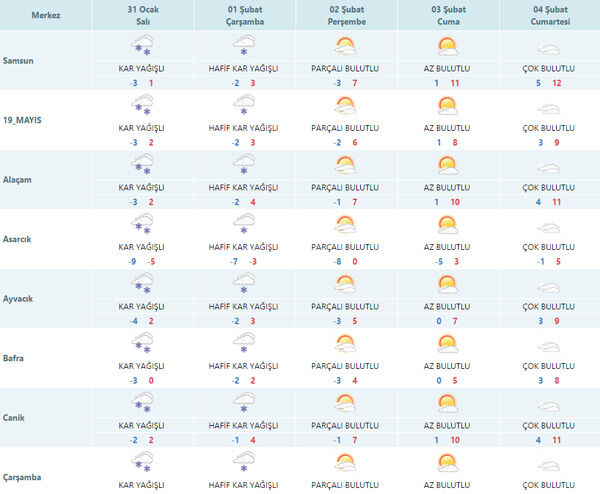This screenshot has width=600, height=494.
Task: Select the 31 Ocak Salı column header
Action: click(x=141, y=15)
